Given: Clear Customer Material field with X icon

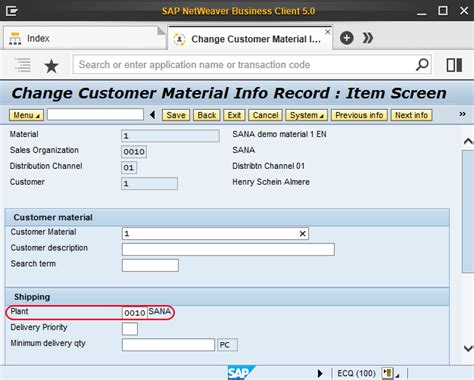Looking at the screenshot, I should click(x=302, y=234).
